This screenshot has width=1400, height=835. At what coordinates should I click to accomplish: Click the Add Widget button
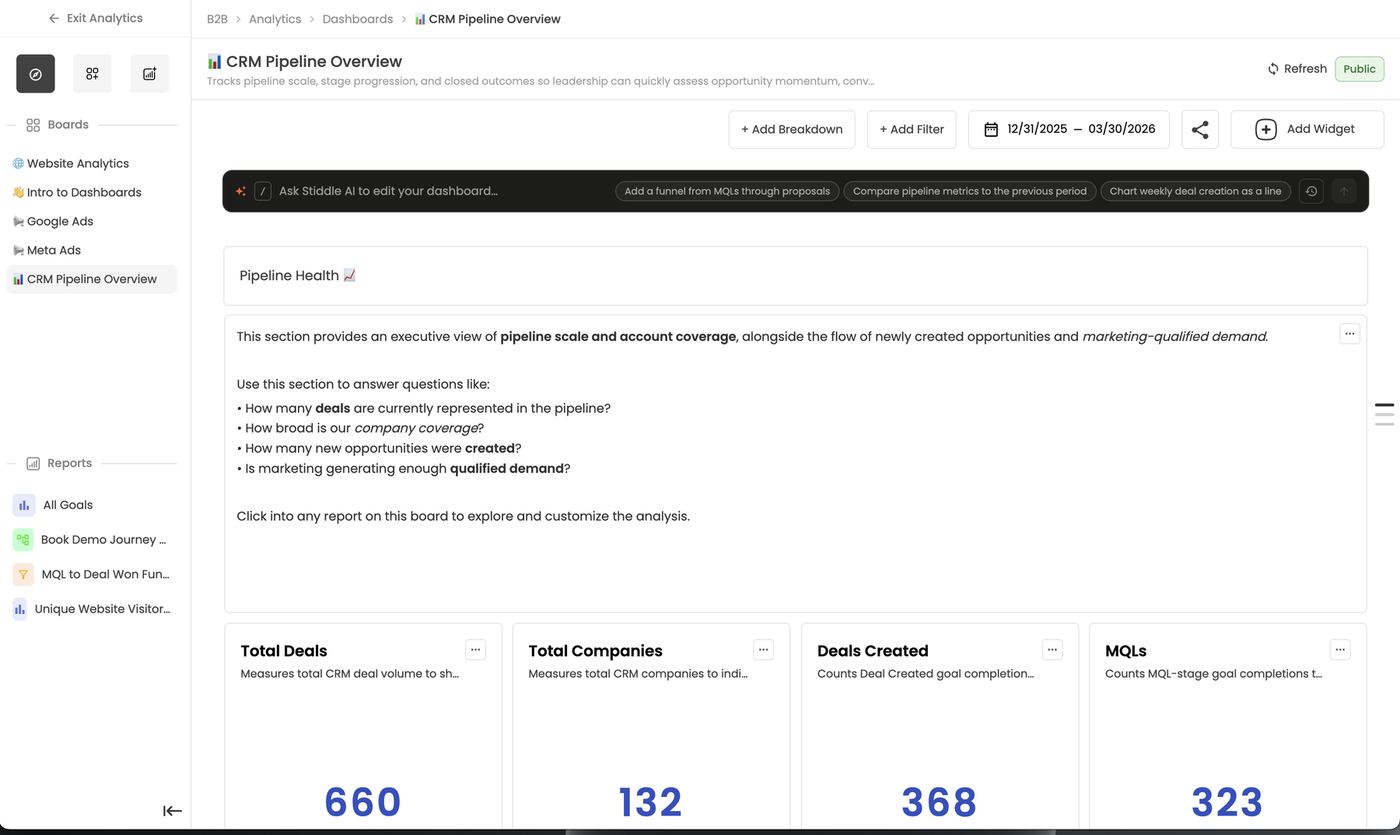click(1307, 129)
